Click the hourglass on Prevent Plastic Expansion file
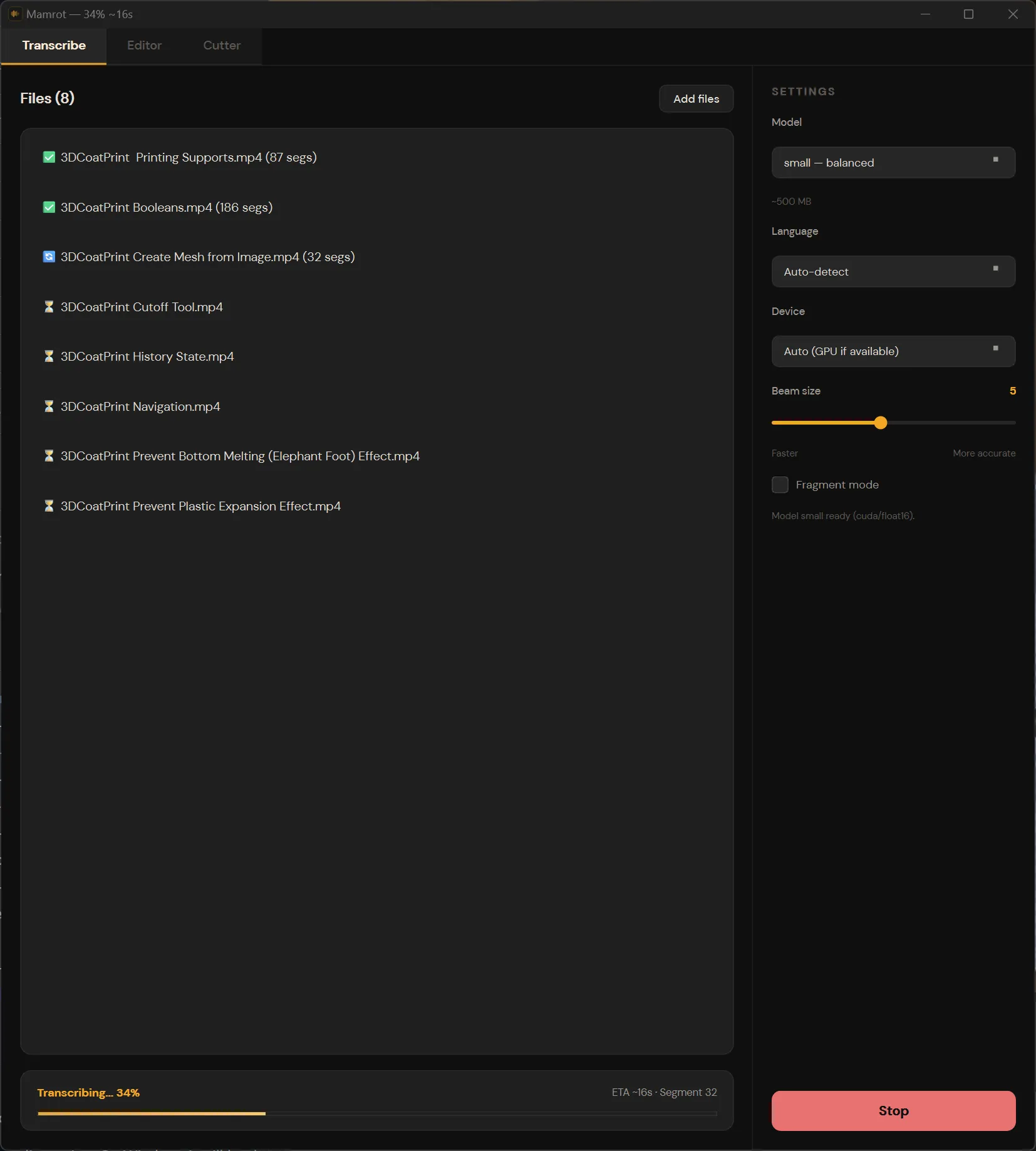The width and height of the screenshot is (1036, 1151). point(49,506)
